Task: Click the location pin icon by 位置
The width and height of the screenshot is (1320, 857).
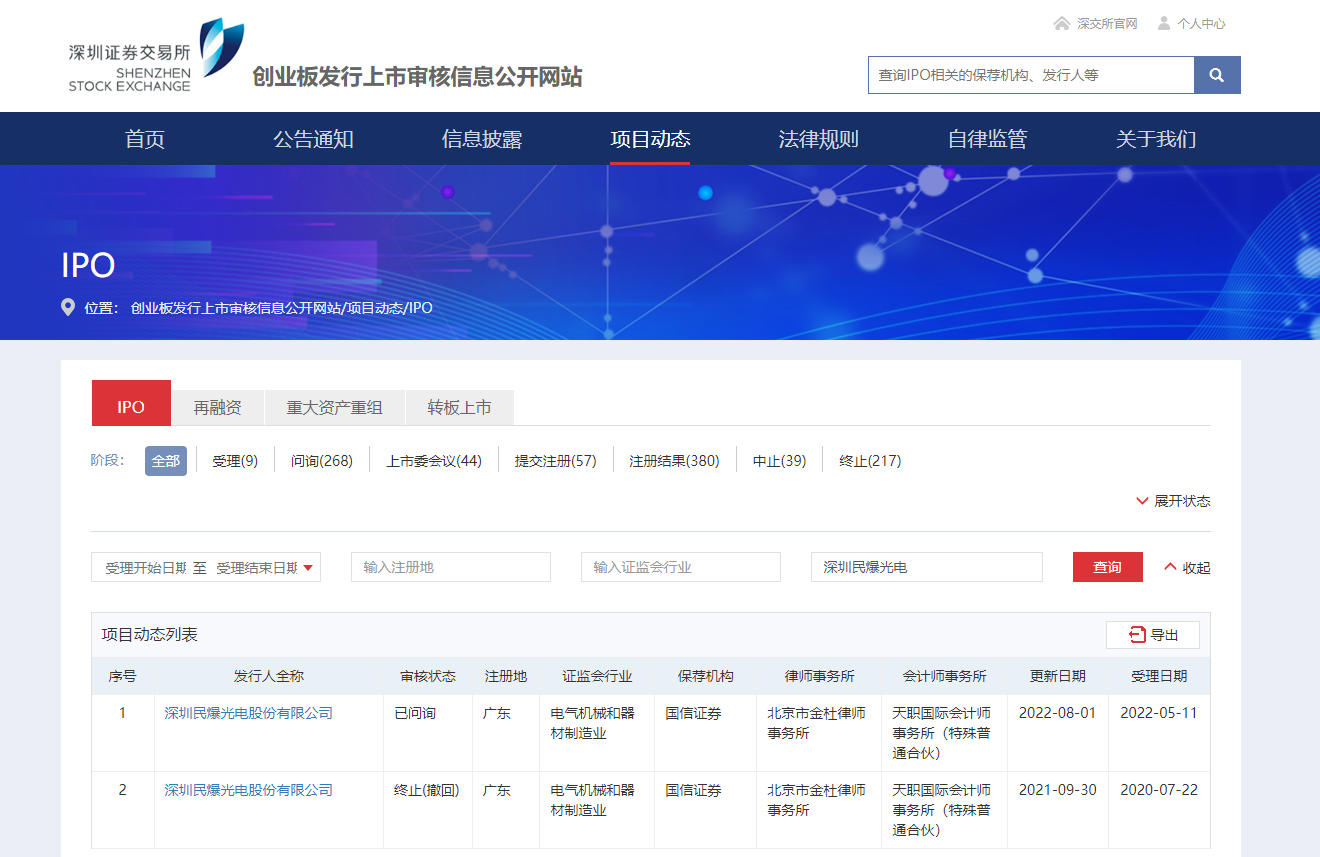Action: pyautogui.click(x=68, y=307)
